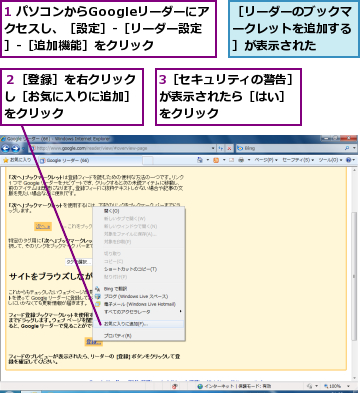360x393 pixels.
Task: Click the 次へ» bookmarklet link
Action: coord(43,227)
